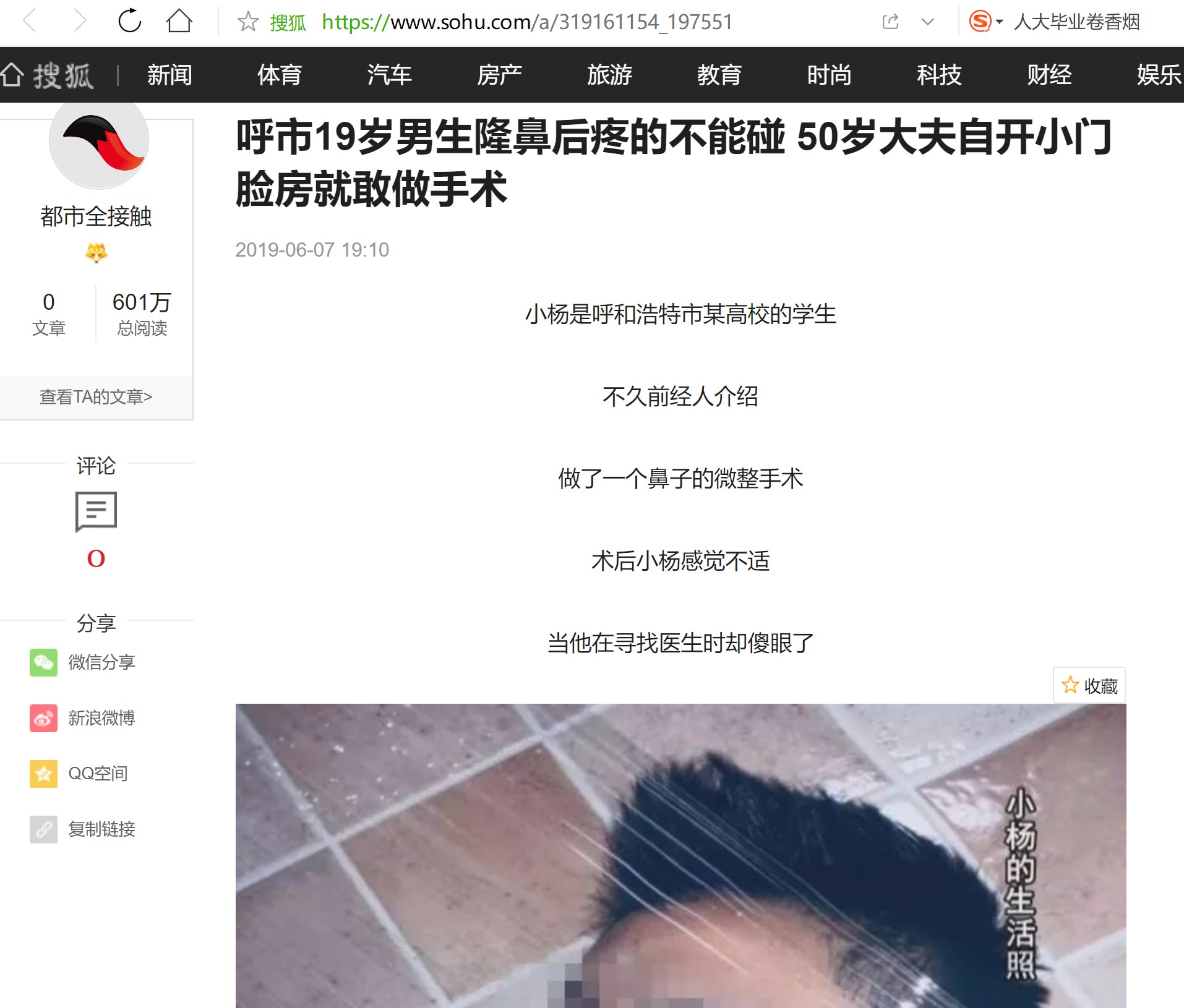Click the QQ空间 star icon

[x=43, y=774]
